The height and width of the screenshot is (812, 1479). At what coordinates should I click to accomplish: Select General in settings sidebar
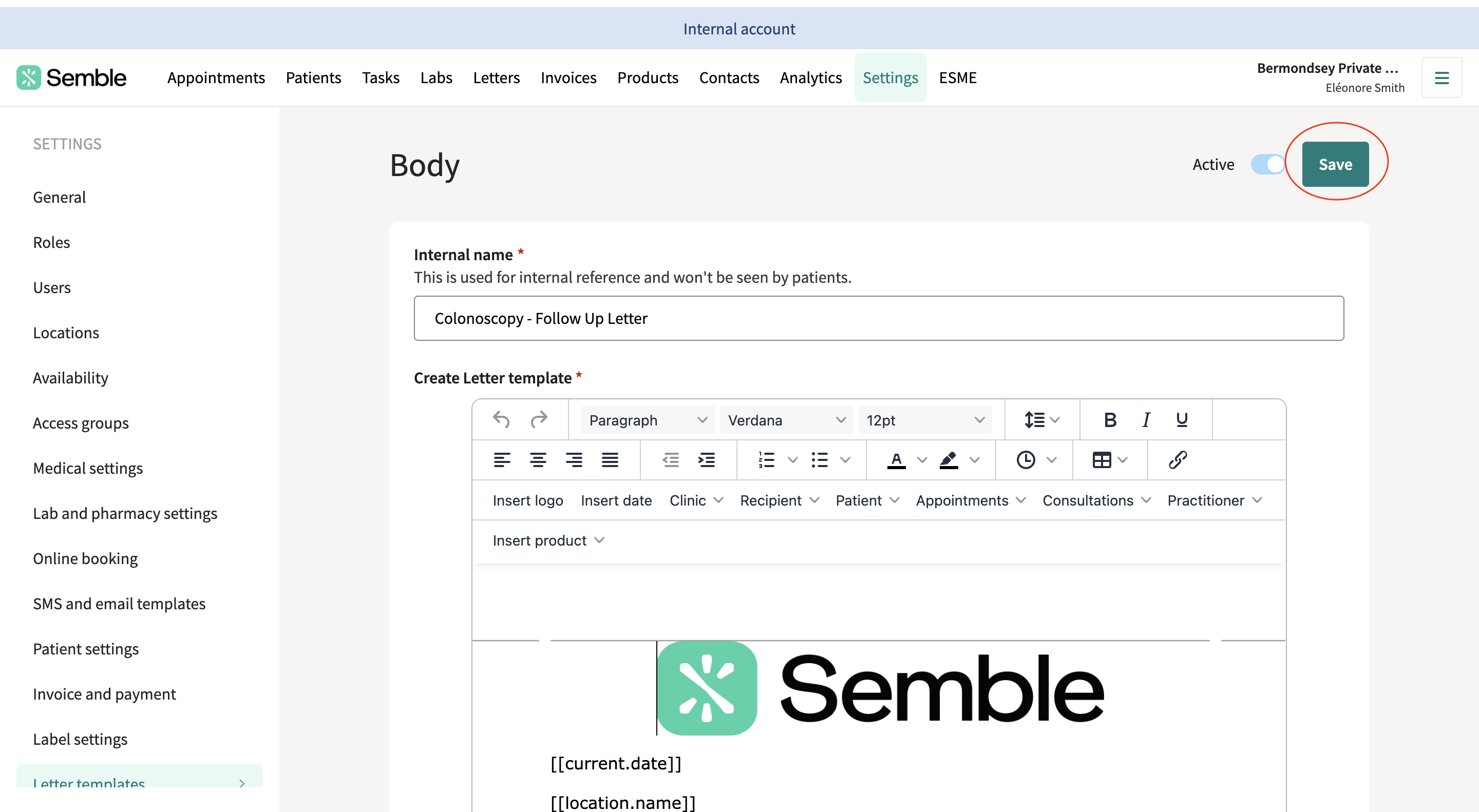(59, 197)
